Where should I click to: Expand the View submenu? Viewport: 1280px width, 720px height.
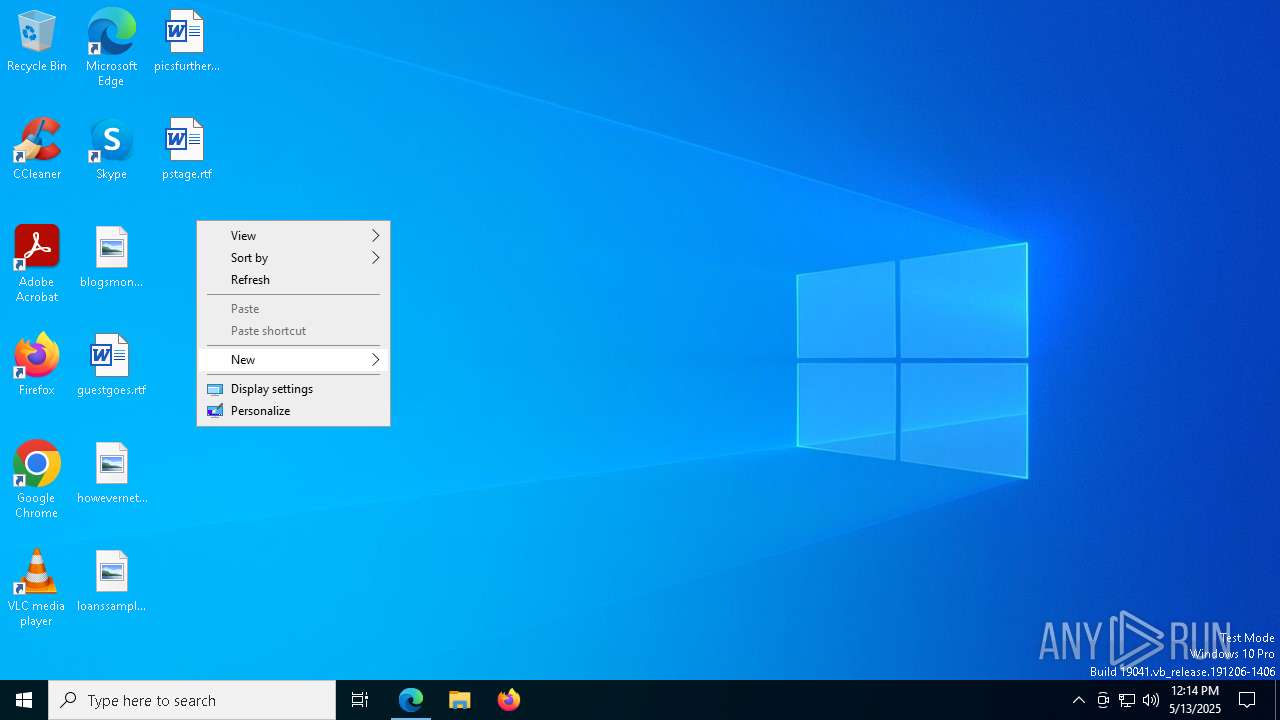point(293,236)
